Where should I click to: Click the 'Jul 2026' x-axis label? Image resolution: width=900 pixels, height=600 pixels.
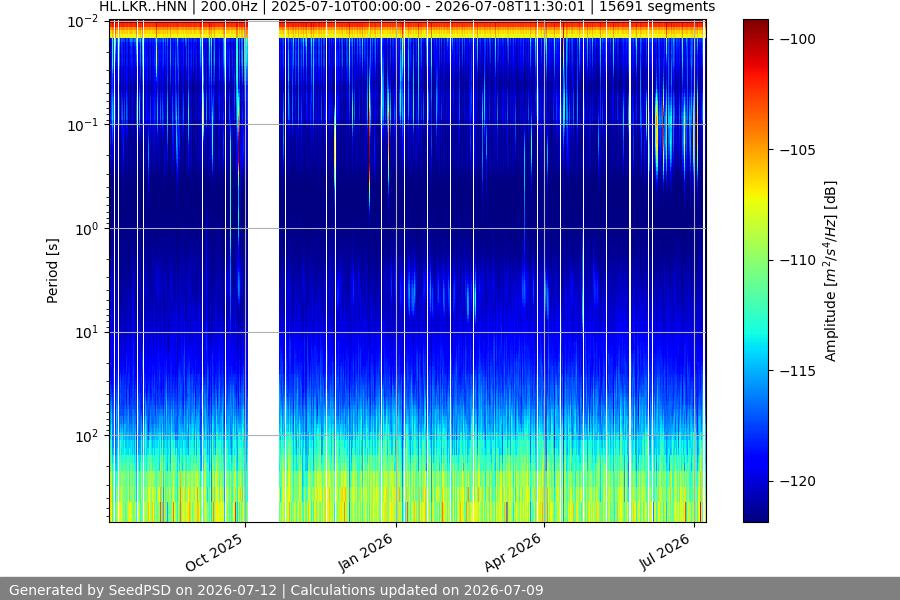[665, 552]
